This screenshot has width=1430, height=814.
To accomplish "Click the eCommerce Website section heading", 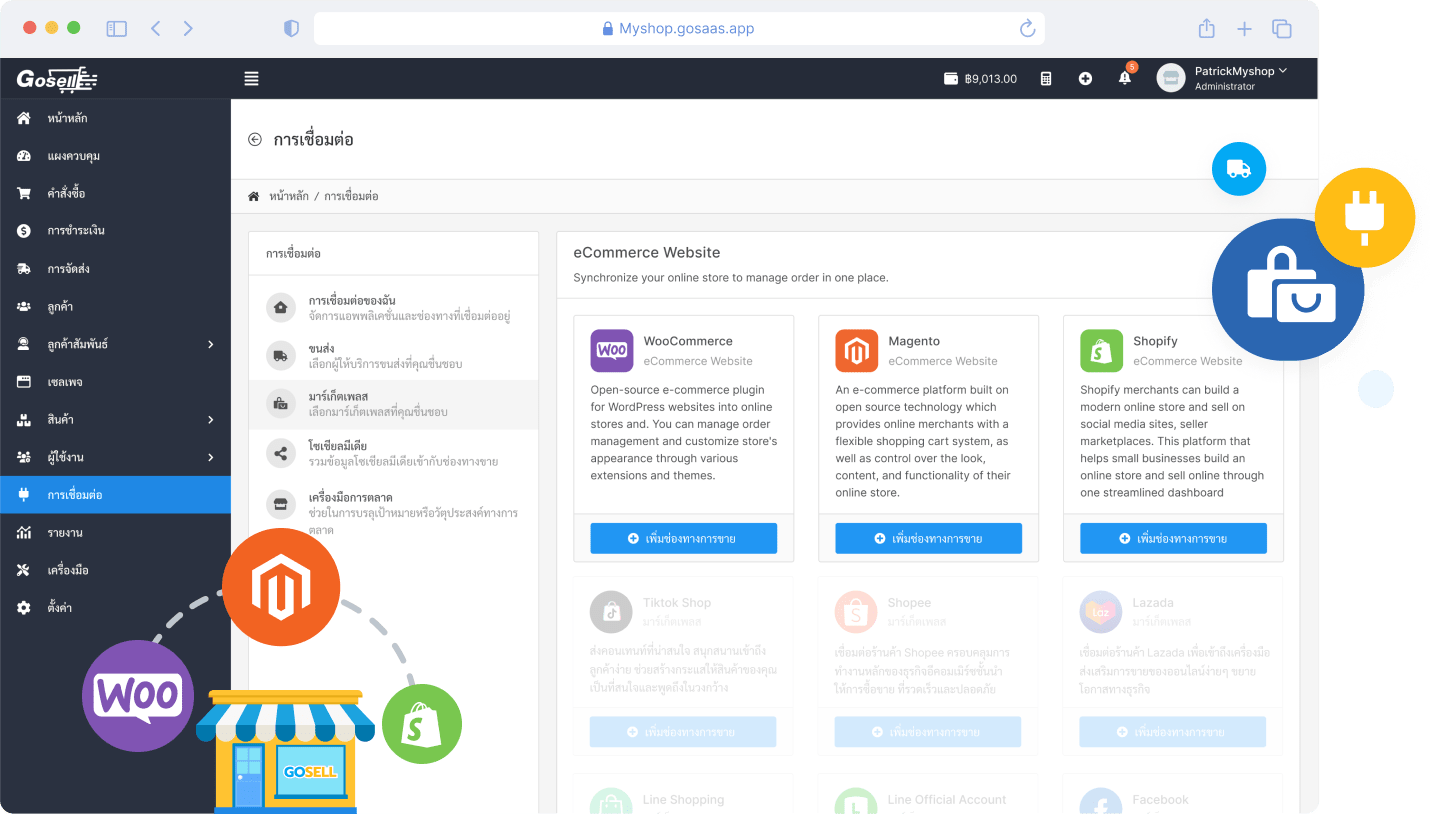I will [x=647, y=253].
